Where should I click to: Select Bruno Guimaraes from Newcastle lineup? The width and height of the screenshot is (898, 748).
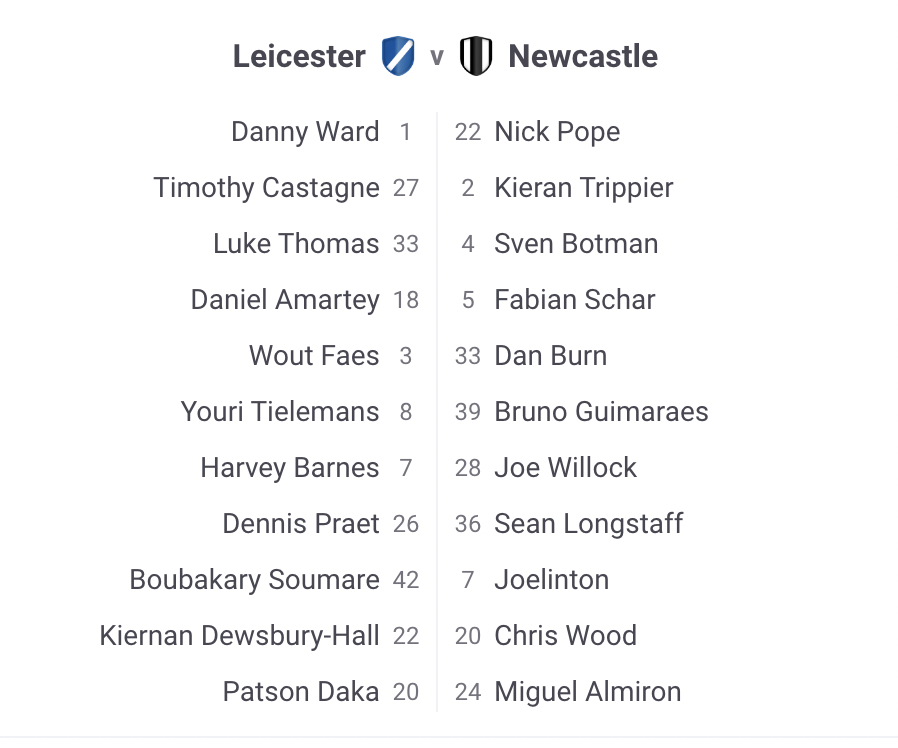click(601, 412)
